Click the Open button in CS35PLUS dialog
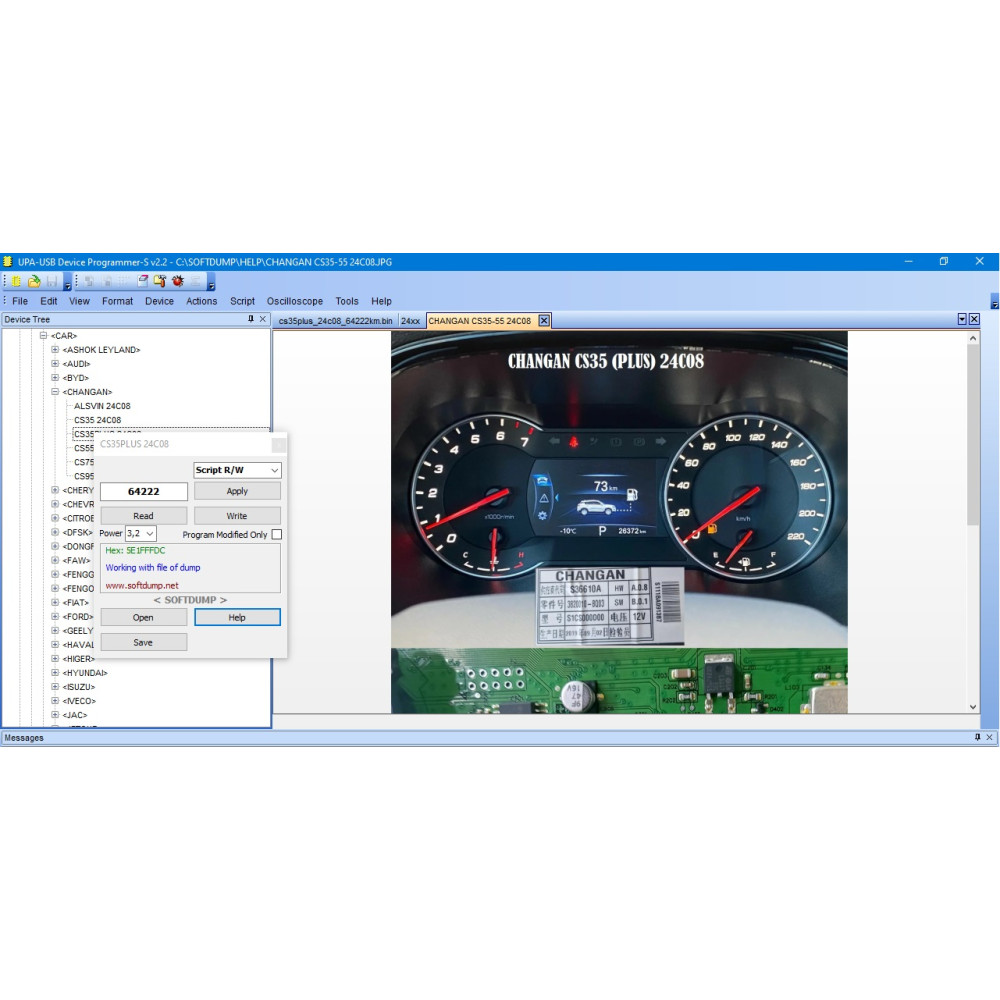 point(143,617)
